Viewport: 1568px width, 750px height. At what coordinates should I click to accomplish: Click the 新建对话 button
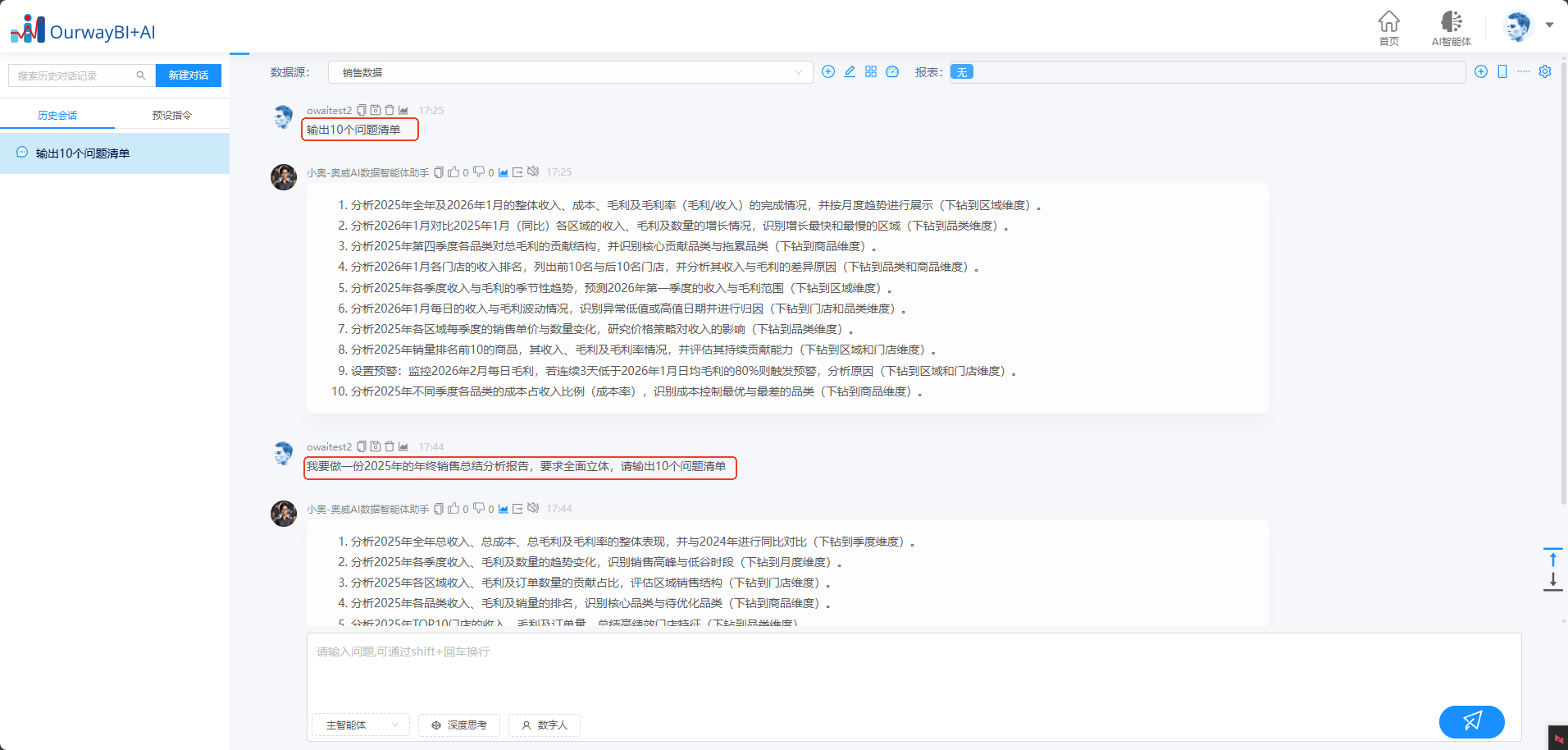189,75
